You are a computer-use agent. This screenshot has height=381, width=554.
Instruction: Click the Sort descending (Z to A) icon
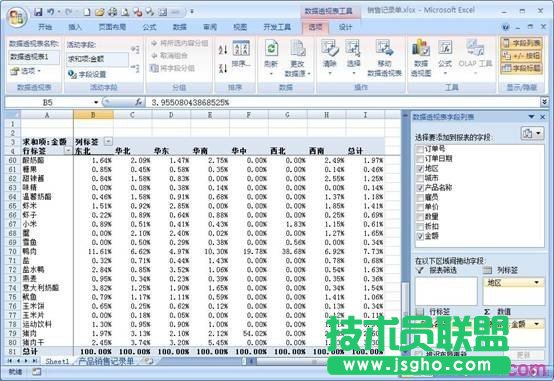[x=223, y=68]
